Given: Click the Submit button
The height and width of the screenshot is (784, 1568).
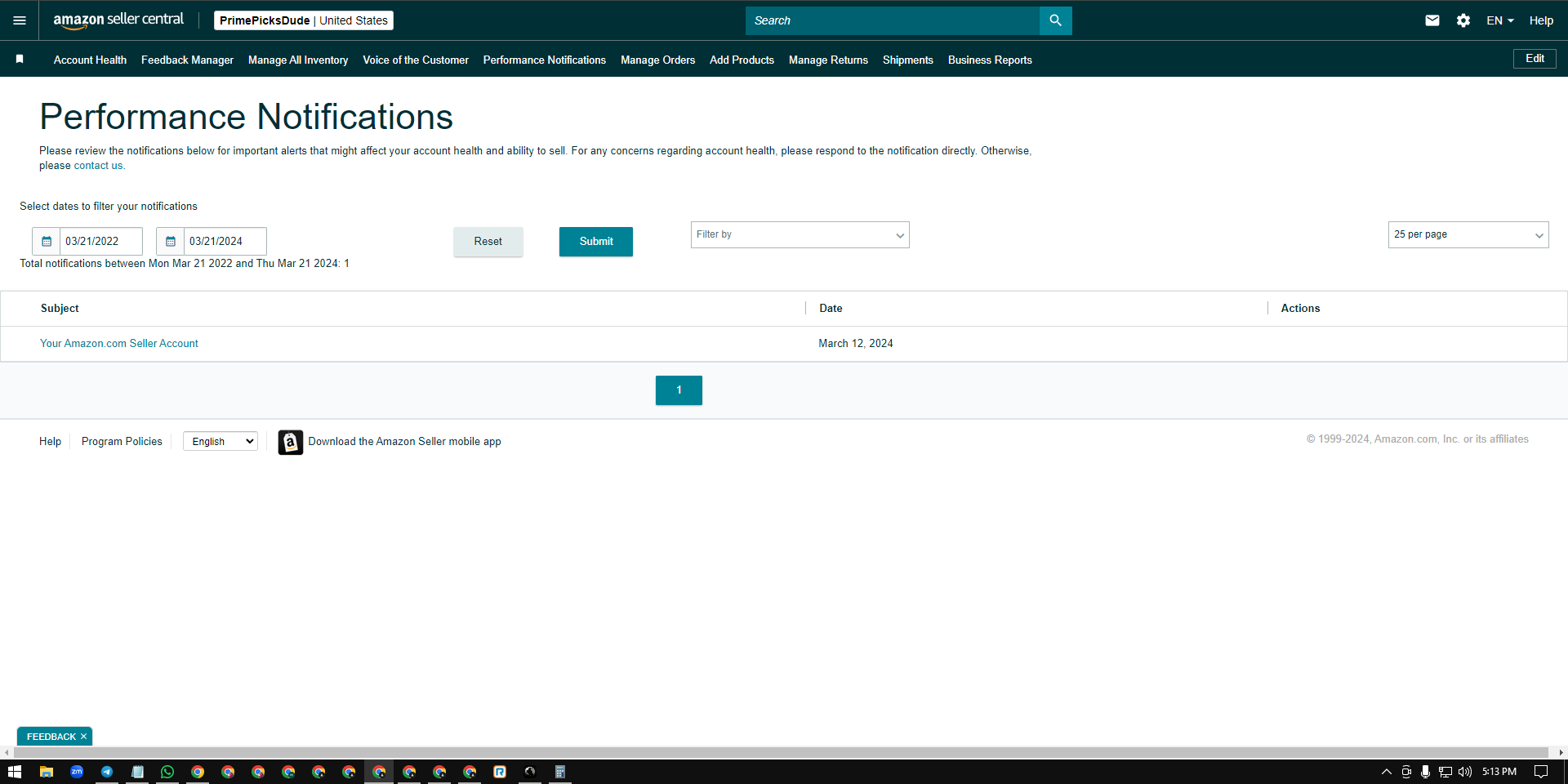Looking at the screenshot, I should click(x=596, y=242).
